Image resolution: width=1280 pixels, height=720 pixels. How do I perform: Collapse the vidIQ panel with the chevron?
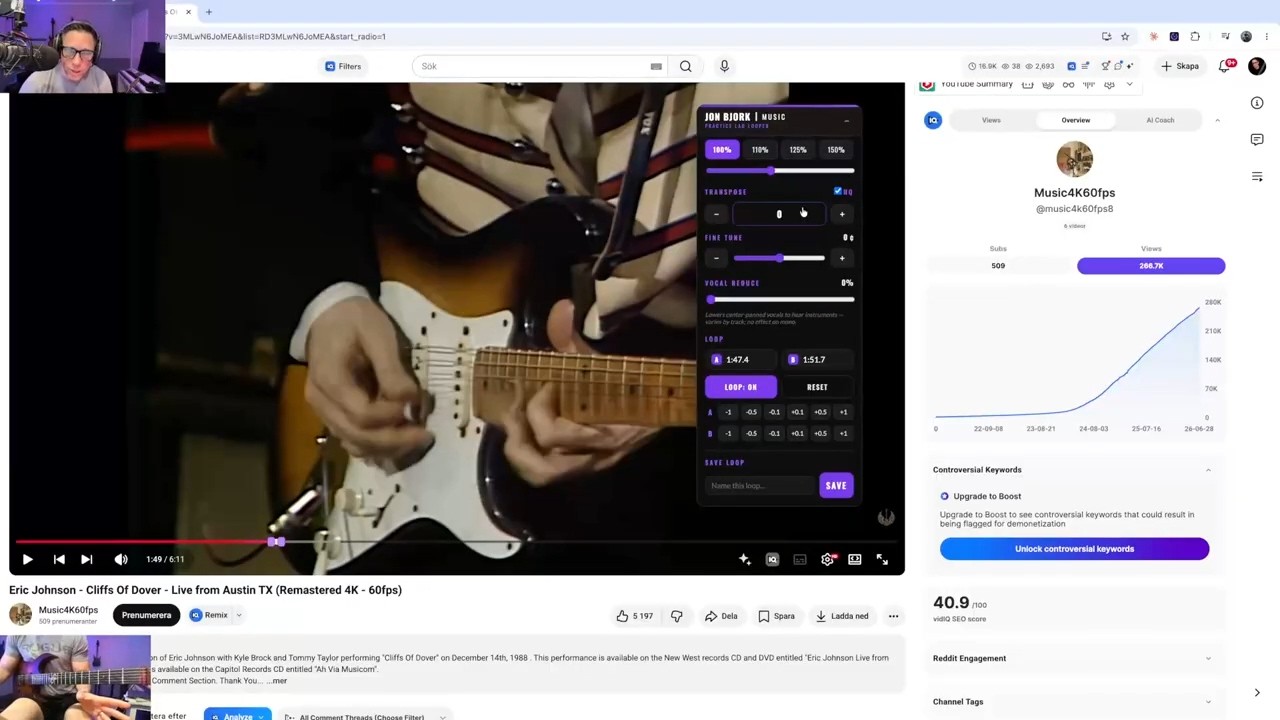pos(1217,120)
